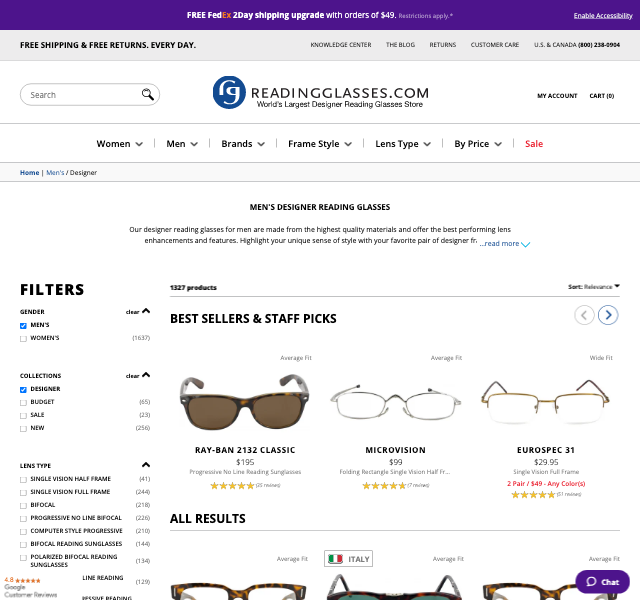
Task: Open The Blog link
Action: tap(400, 45)
